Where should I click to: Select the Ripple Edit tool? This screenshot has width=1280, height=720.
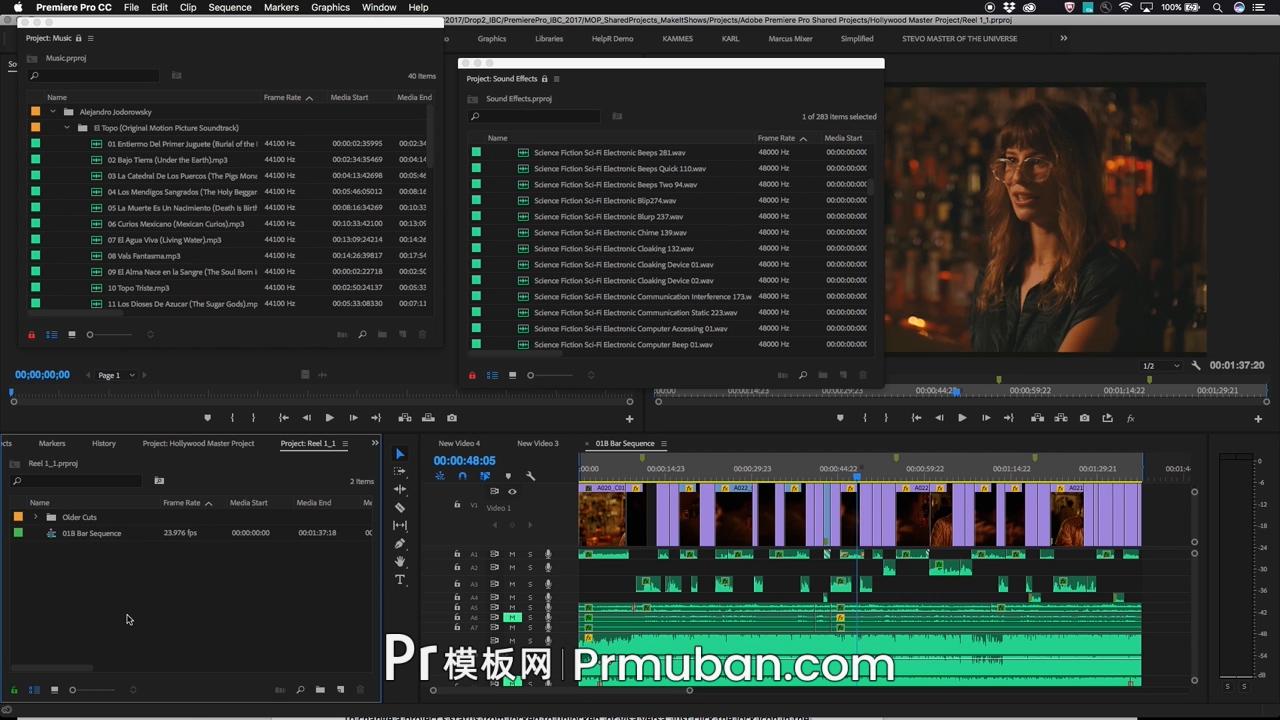point(400,489)
